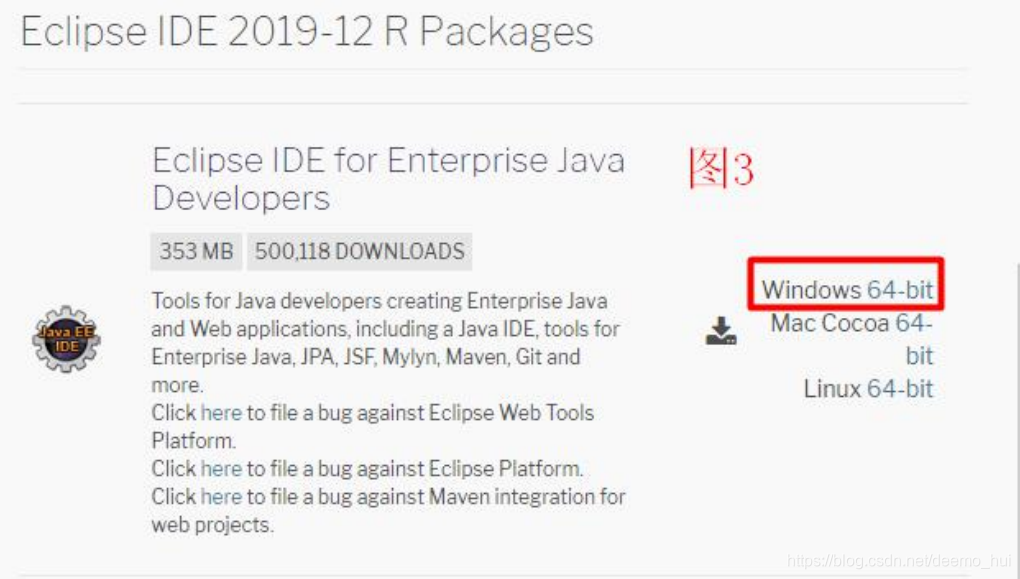1020x579 pixels.
Task: Click the download tray icon
Action: pos(721,331)
